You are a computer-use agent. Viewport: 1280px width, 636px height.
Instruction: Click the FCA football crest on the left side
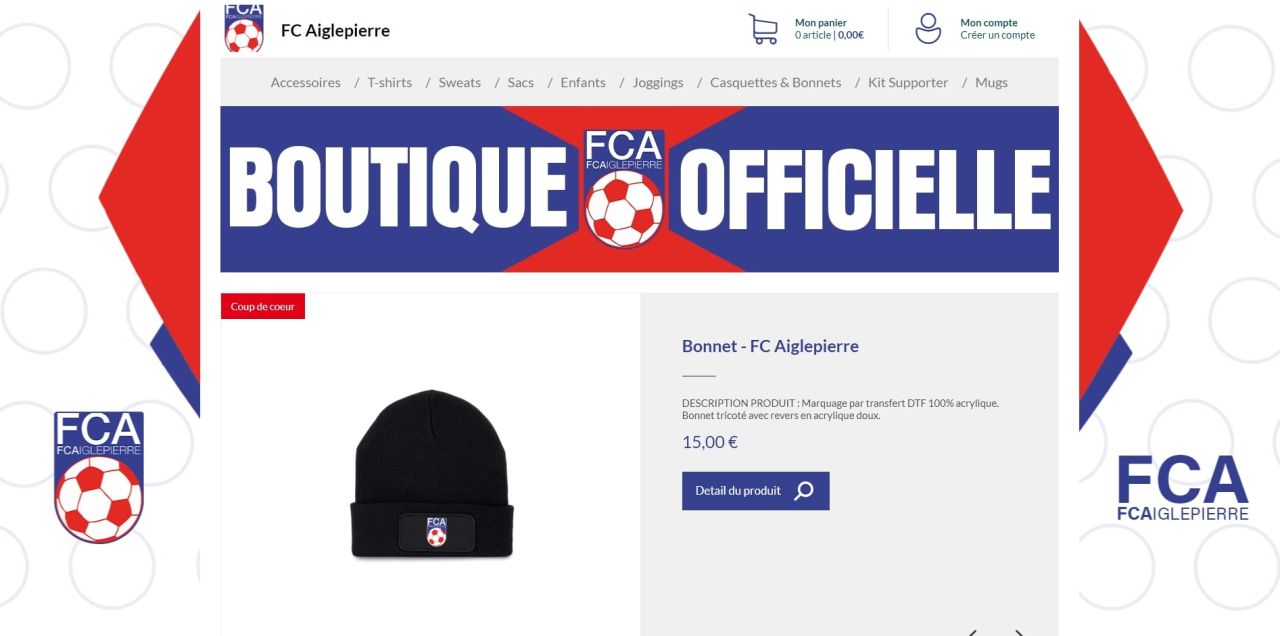pyautogui.click(x=99, y=477)
